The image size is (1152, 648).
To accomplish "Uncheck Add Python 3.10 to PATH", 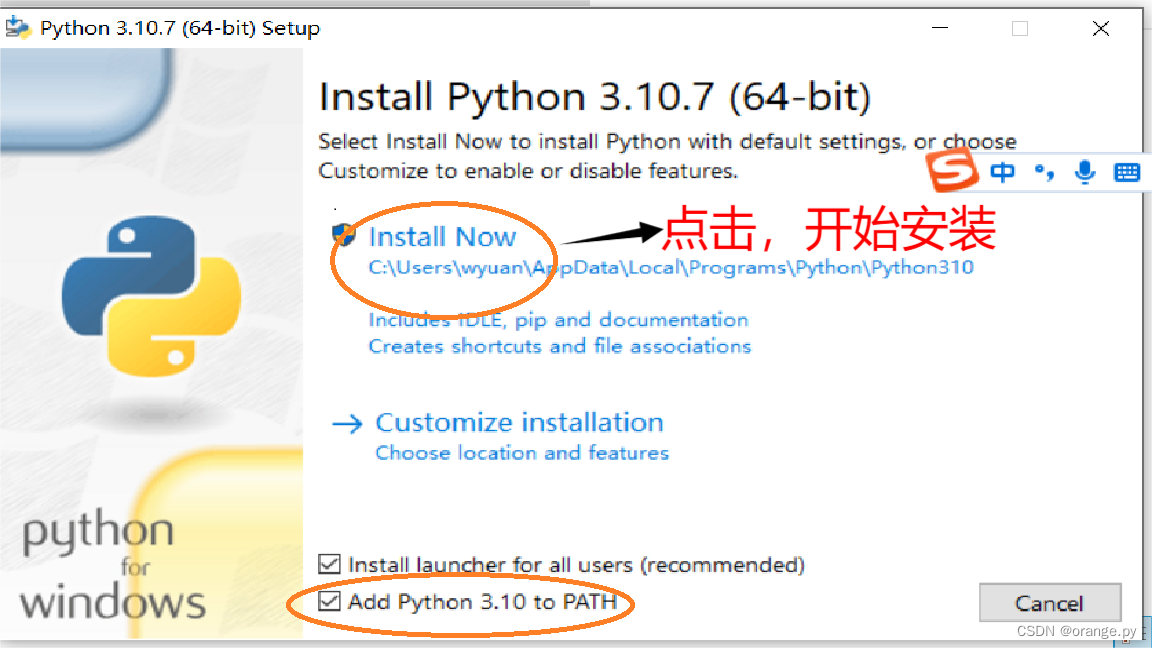I will tap(330, 601).
